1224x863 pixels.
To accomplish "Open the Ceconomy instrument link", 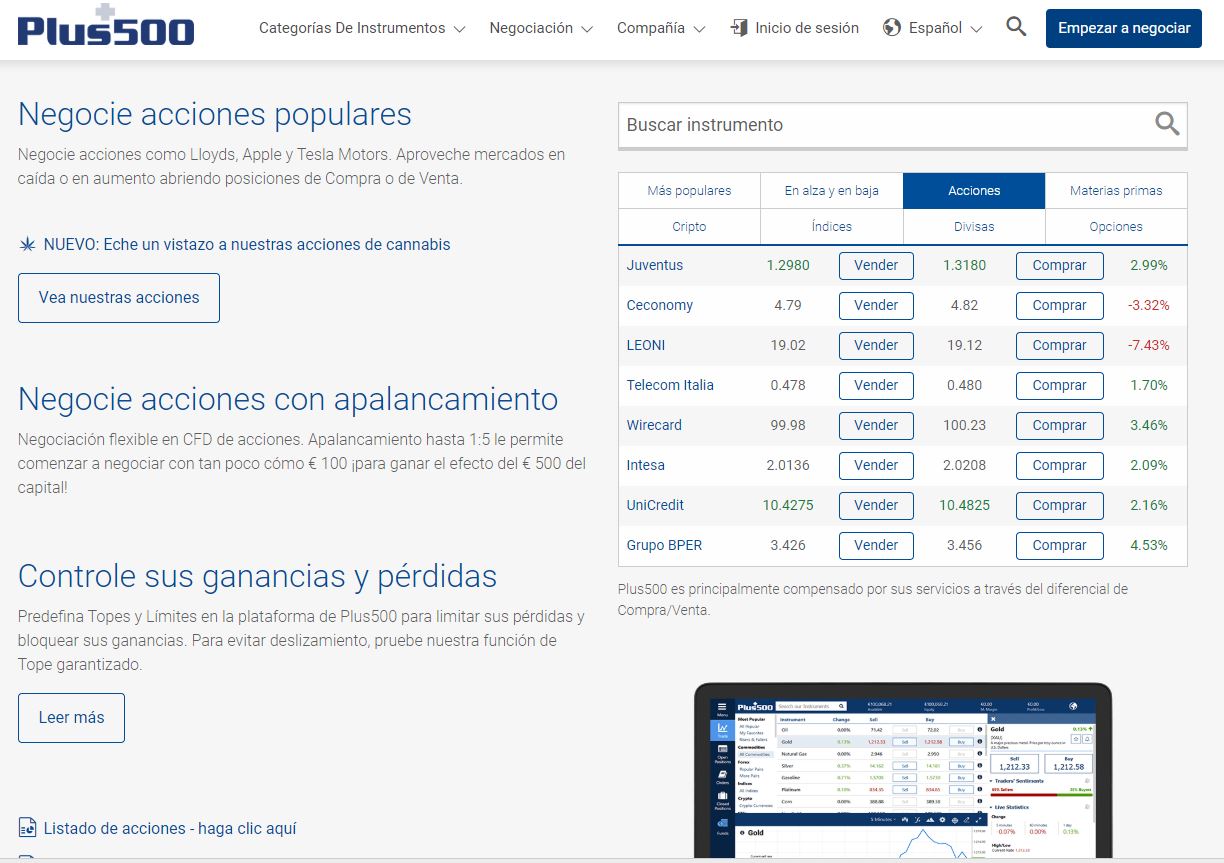I will tap(660, 305).
